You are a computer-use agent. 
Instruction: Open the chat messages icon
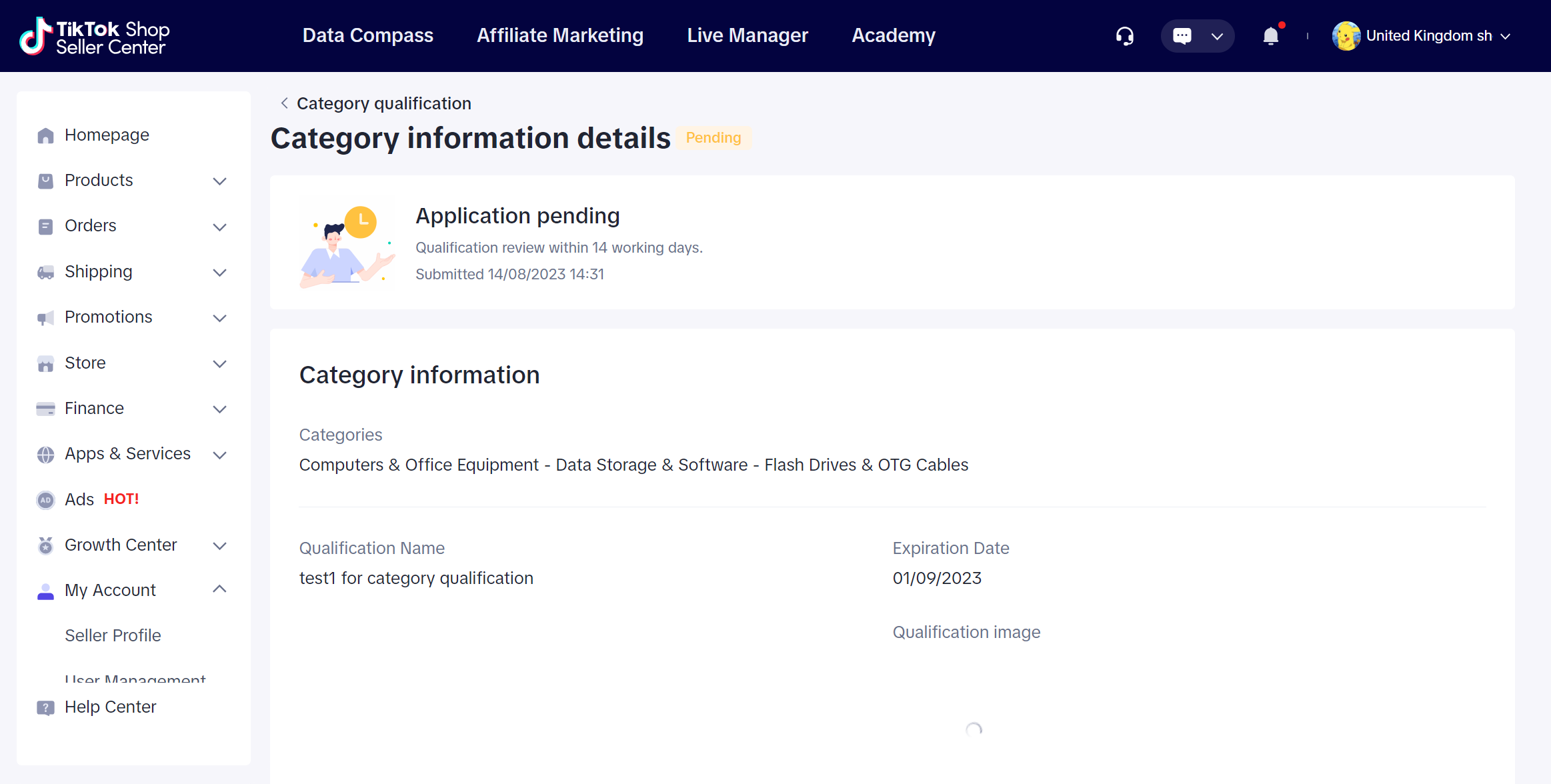pos(1182,36)
